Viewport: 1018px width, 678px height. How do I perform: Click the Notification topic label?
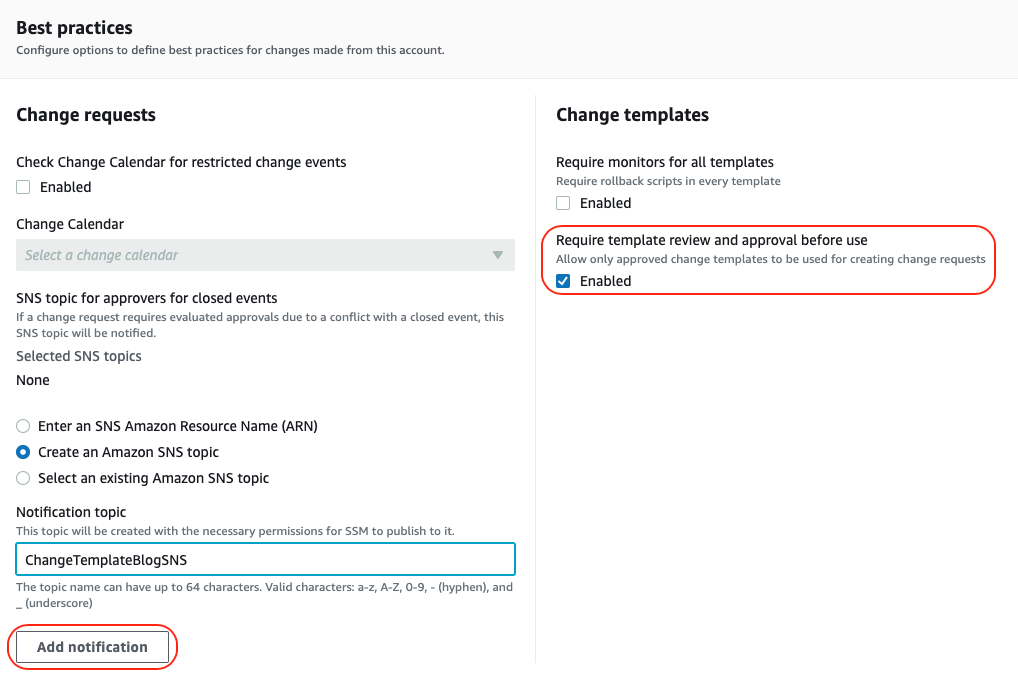coord(71,511)
